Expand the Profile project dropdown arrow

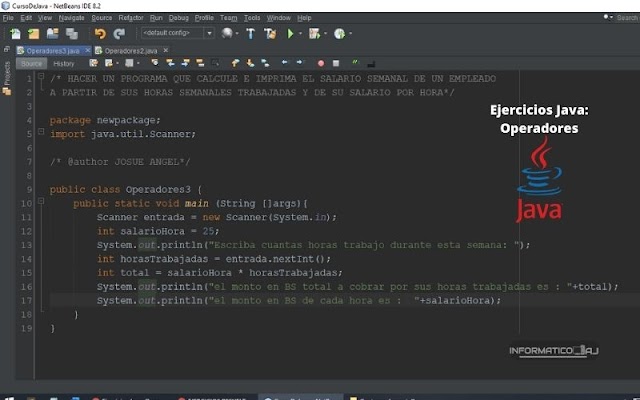pos(350,33)
